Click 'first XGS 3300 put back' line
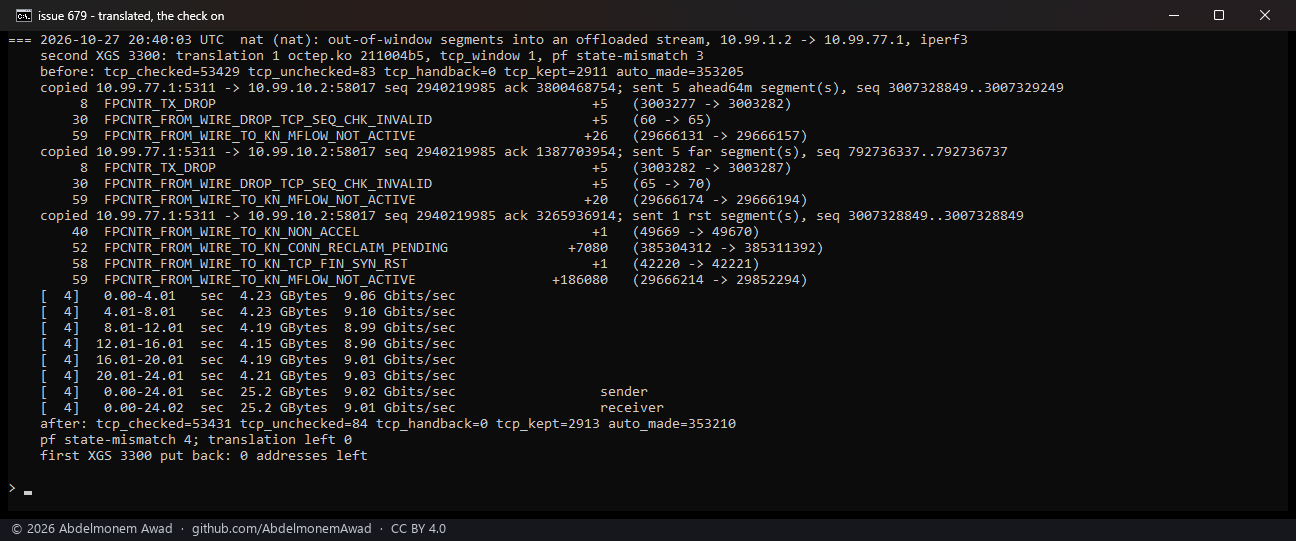The width and height of the screenshot is (1296, 541). 204,456
